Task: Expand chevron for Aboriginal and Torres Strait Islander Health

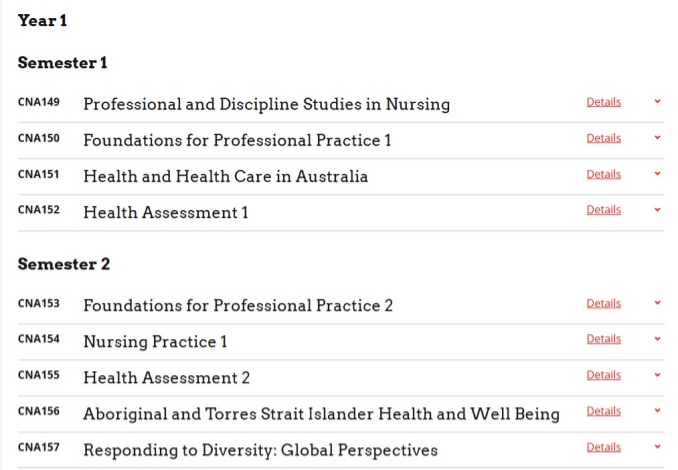Action: pos(657,411)
